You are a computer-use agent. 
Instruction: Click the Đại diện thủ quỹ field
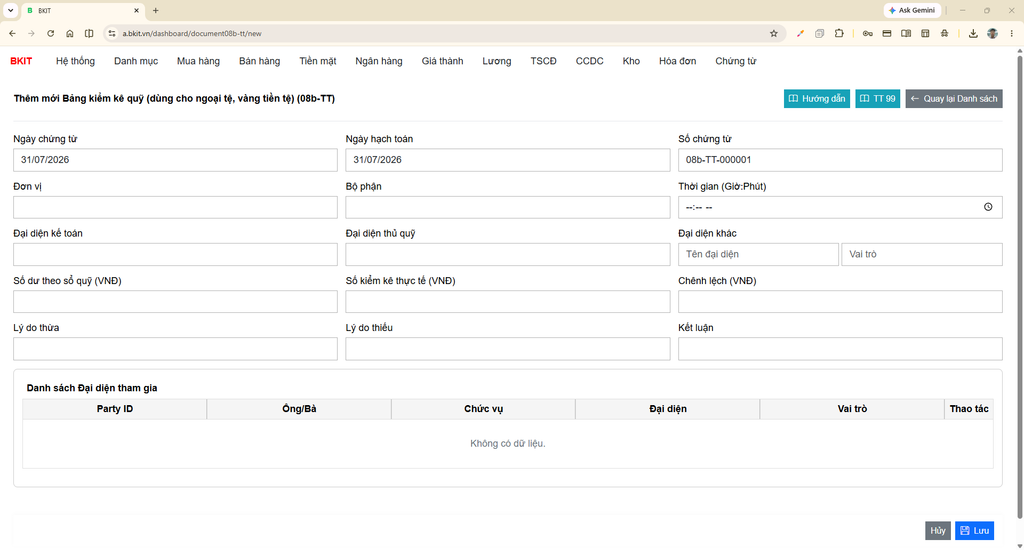[x=507, y=254]
